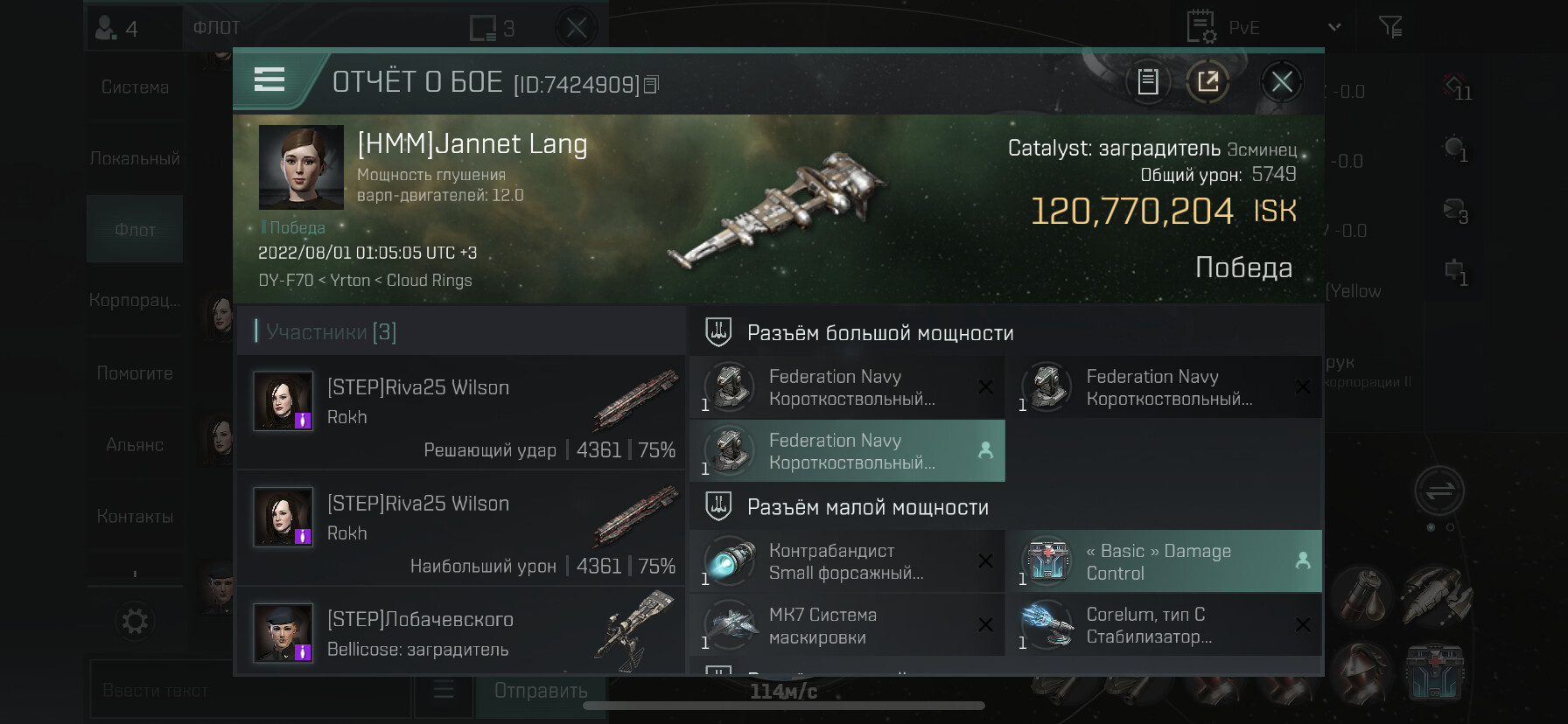Image resolution: width=1568 pixels, height=724 pixels.
Task: Open the report clipboard notes icon
Action: tap(1147, 82)
